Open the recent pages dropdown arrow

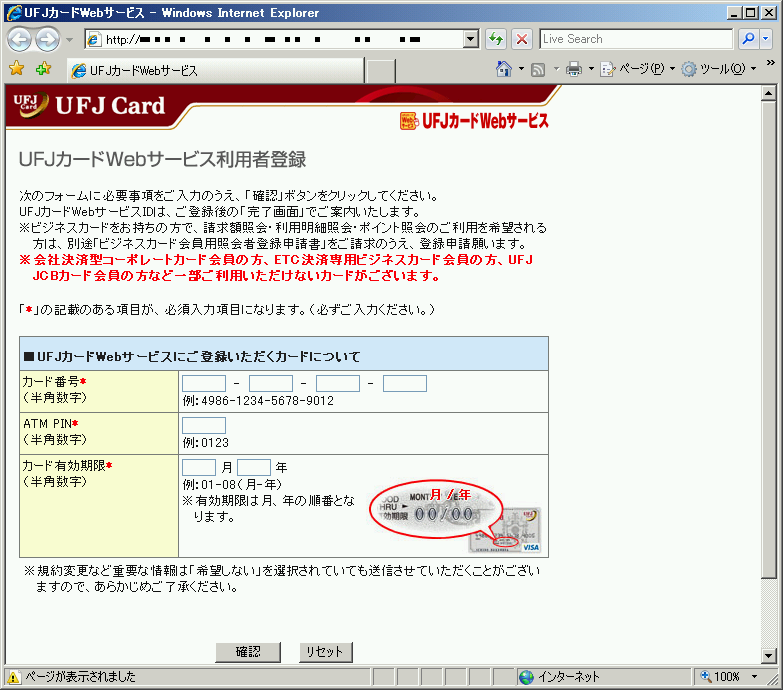coord(69,39)
